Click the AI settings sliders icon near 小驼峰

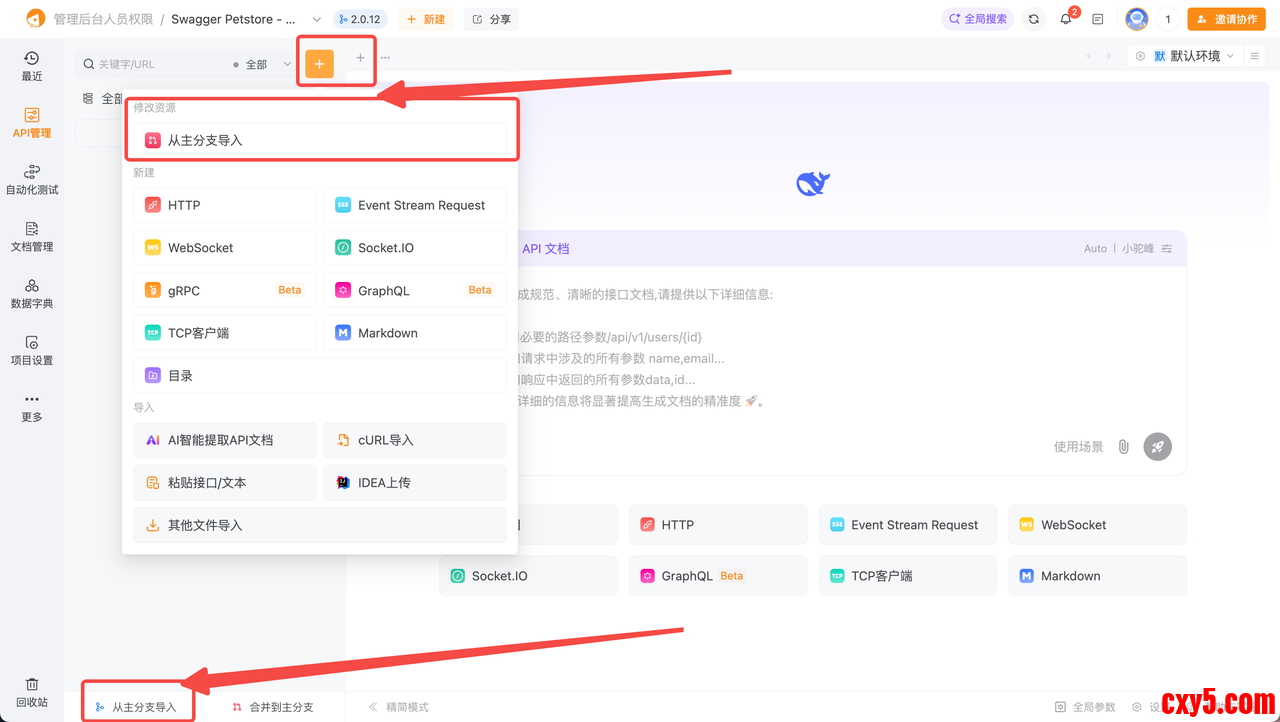1166,249
